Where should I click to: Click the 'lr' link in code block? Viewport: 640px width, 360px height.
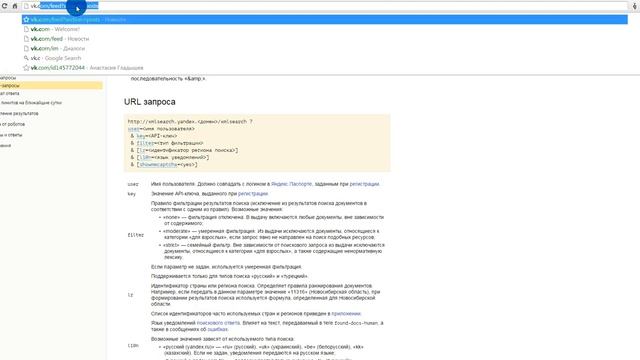pyautogui.click(x=142, y=150)
